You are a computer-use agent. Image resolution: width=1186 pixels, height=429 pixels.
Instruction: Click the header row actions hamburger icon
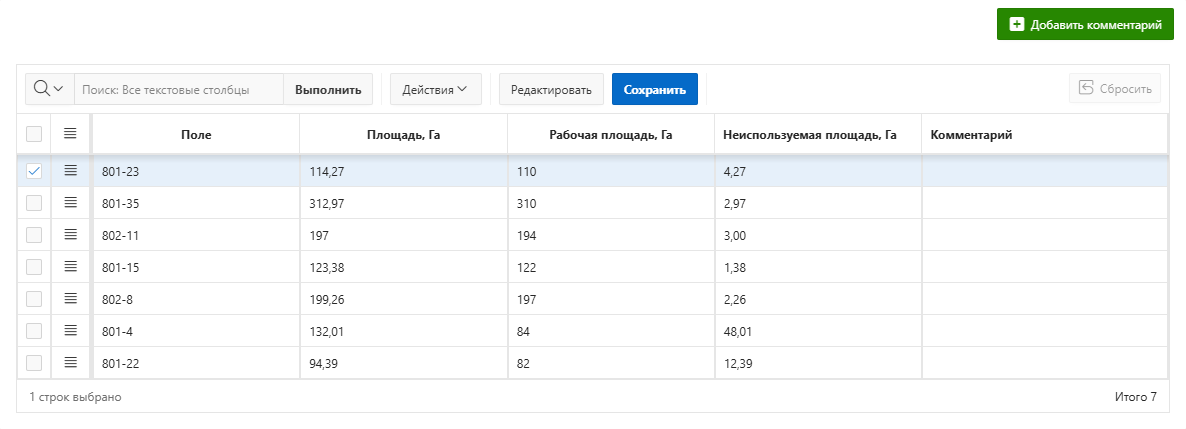click(70, 134)
